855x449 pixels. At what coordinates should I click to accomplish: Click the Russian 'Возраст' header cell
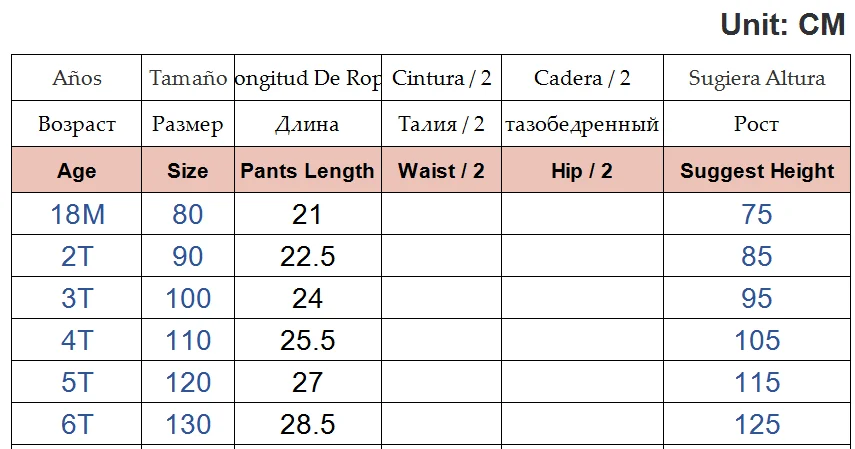coord(77,125)
